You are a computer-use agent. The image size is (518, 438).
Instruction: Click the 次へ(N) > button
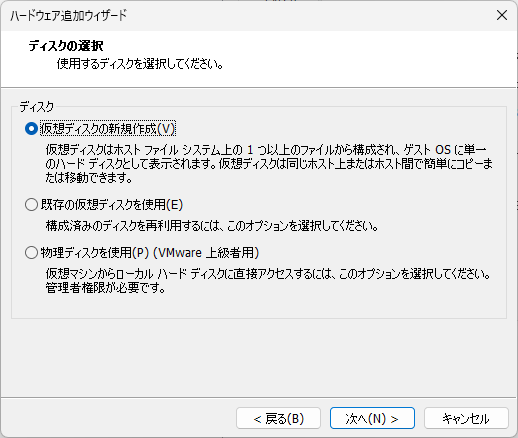tap(372, 418)
